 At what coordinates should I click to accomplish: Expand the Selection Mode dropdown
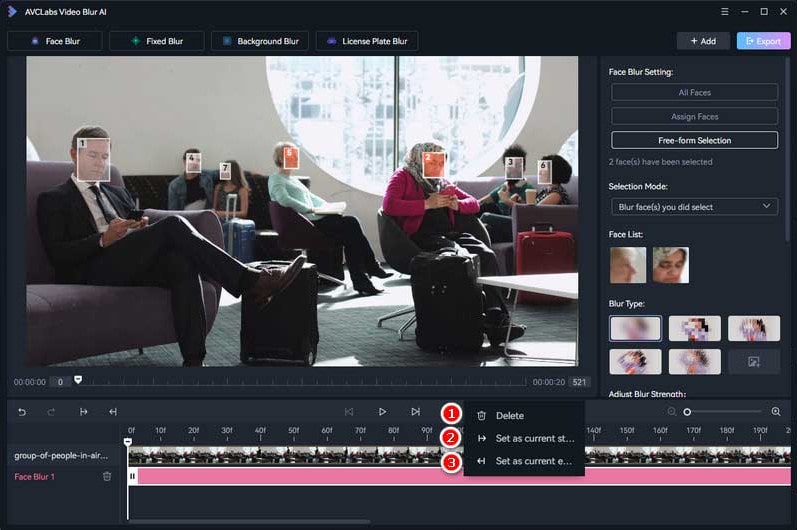pos(694,206)
